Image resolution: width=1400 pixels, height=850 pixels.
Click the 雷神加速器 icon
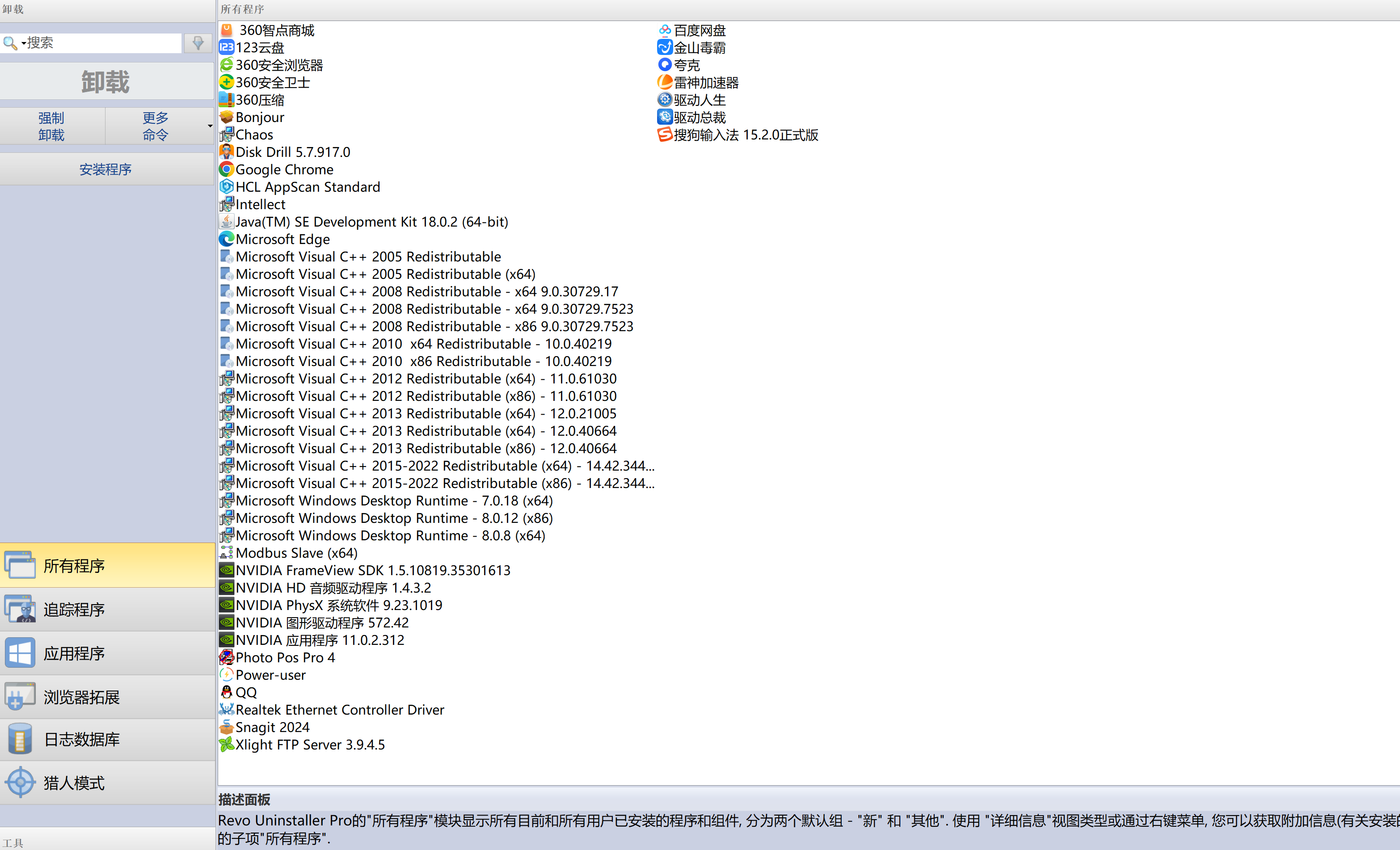(664, 82)
